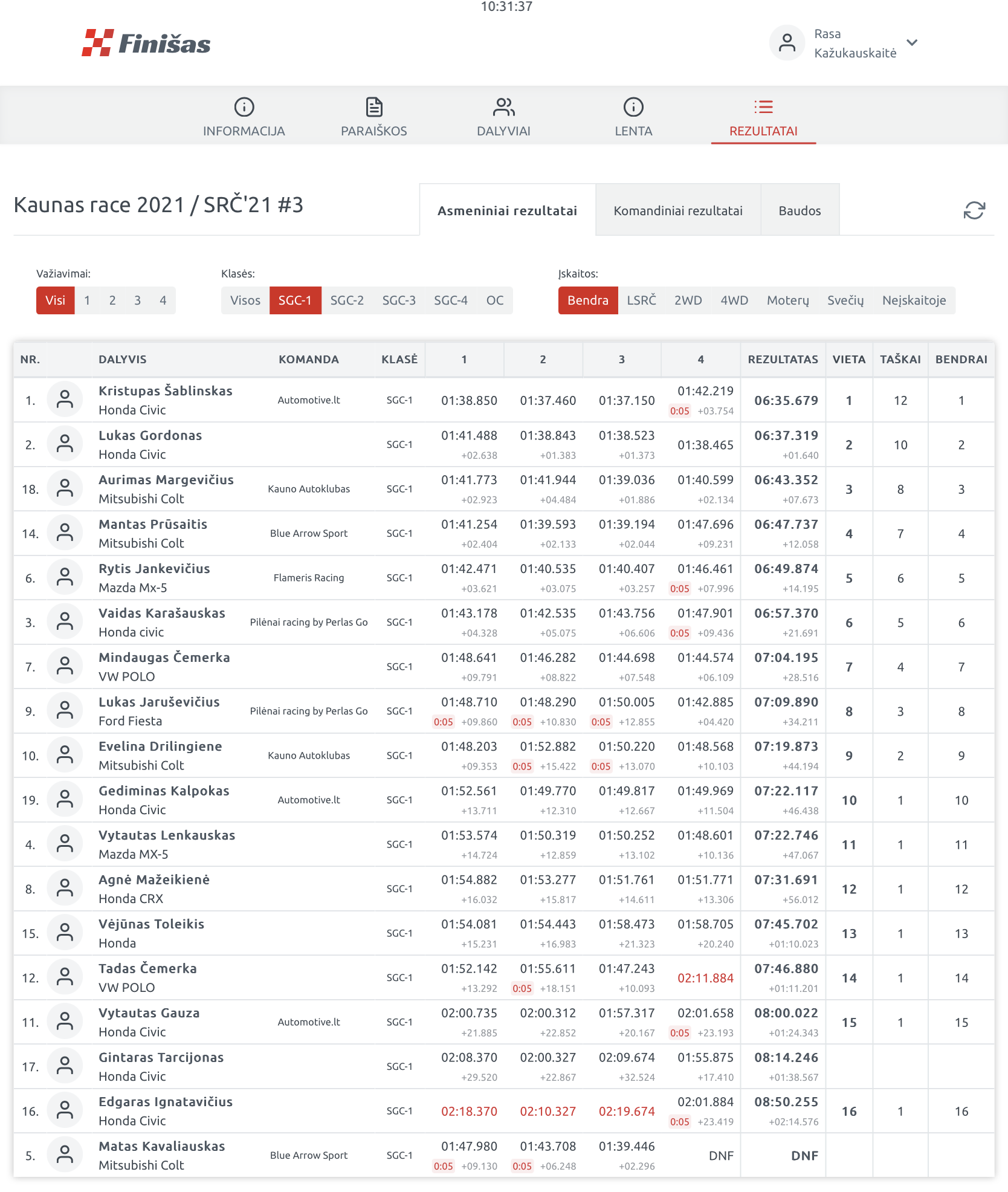This screenshot has height=1192, width=1008.
Task: Click Agnė Mažeikienė profile icon
Action: 65,889
